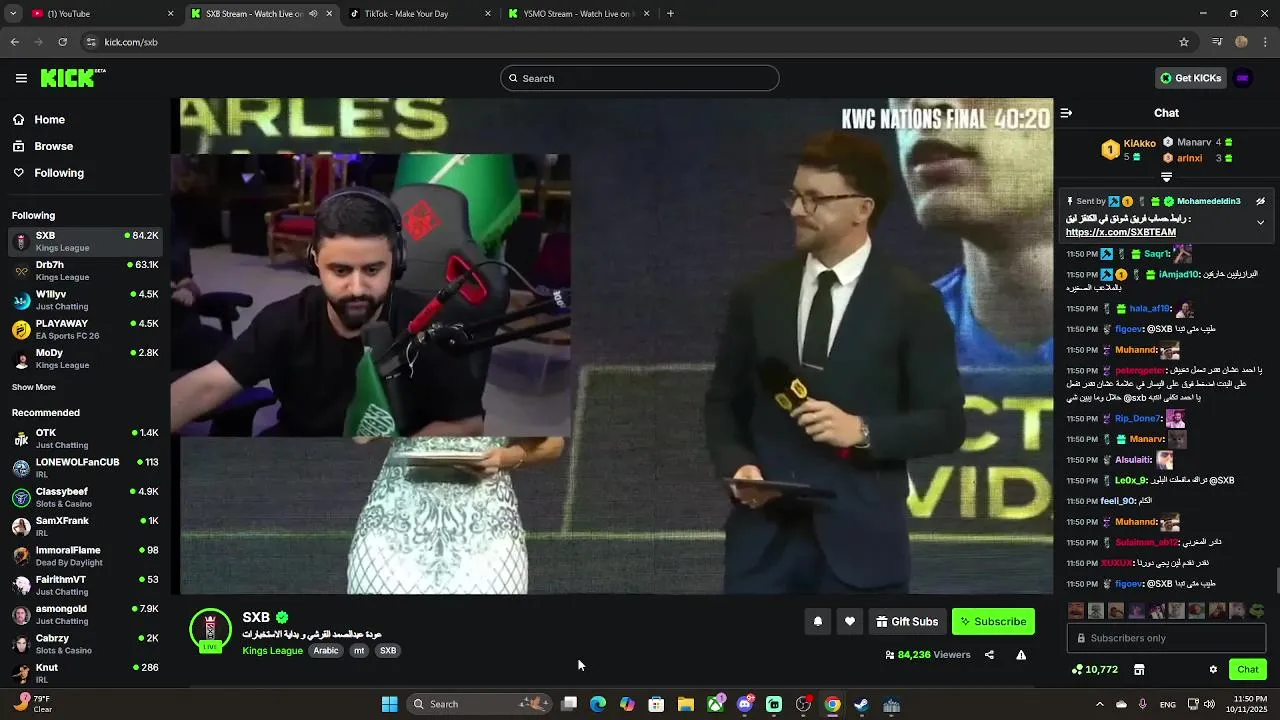Click the SXB stream tag
The height and width of the screenshot is (720, 1280).
tap(388, 651)
